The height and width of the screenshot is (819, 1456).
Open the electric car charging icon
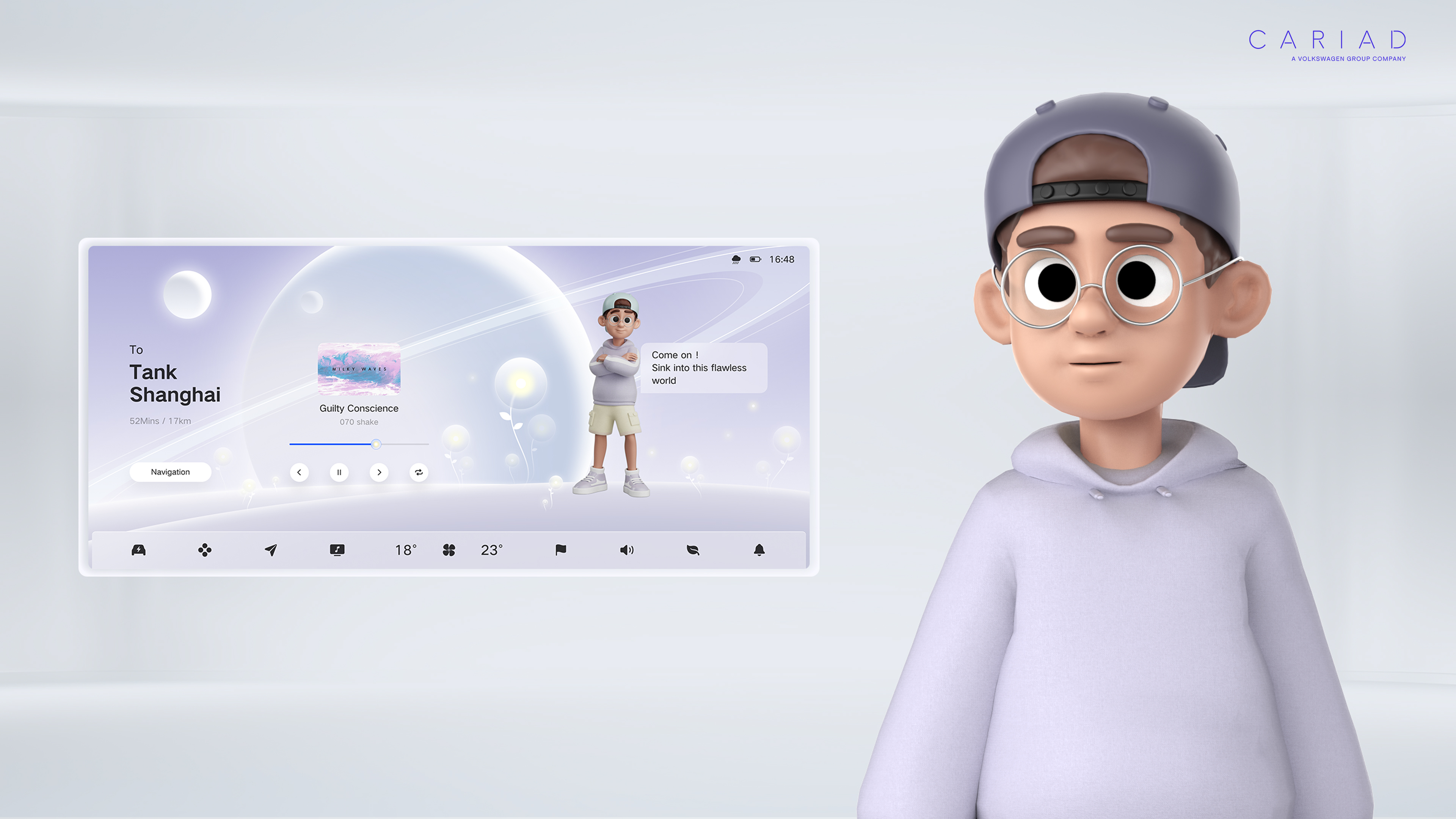coord(138,550)
